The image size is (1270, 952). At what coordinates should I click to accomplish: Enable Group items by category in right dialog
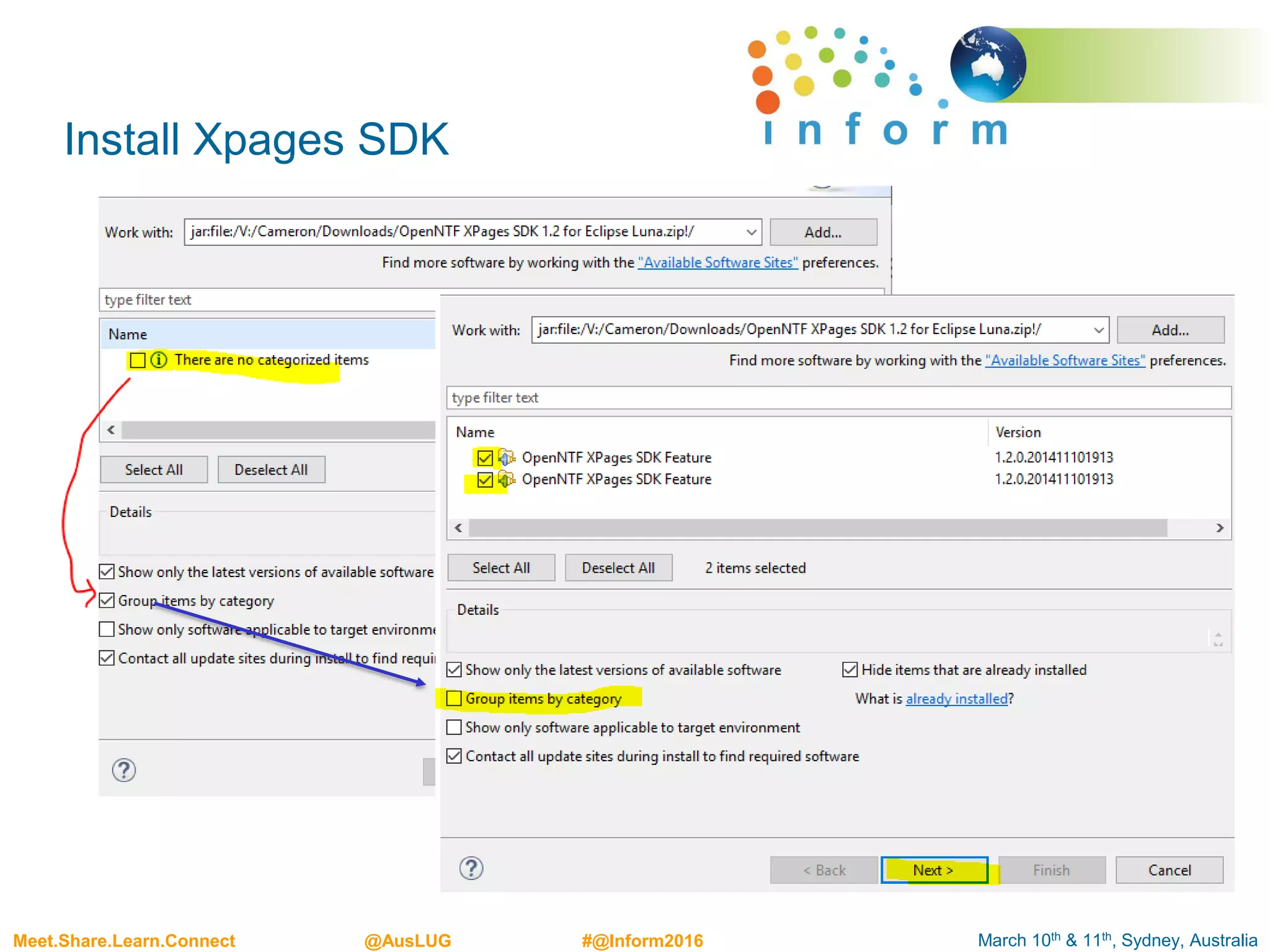pyautogui.click(x=455, y=699)
